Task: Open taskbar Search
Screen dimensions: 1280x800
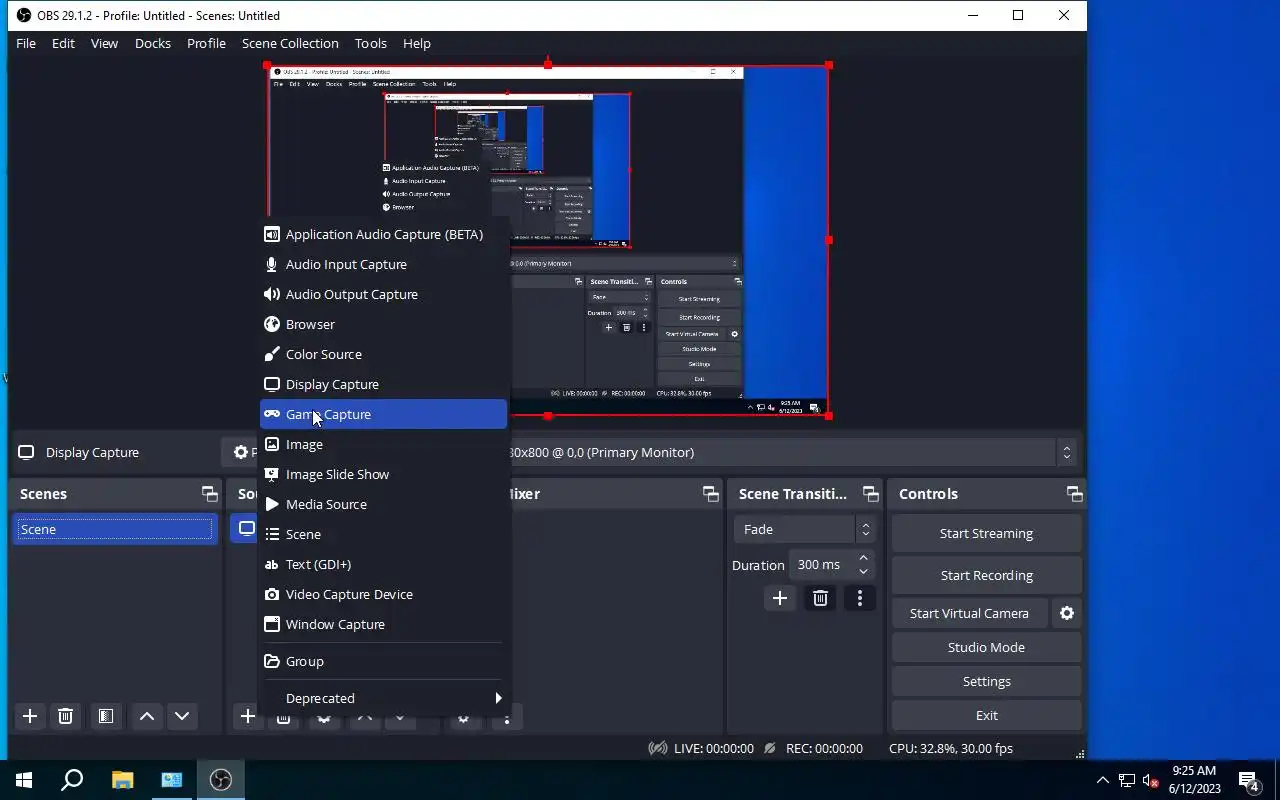Action: 72,780
